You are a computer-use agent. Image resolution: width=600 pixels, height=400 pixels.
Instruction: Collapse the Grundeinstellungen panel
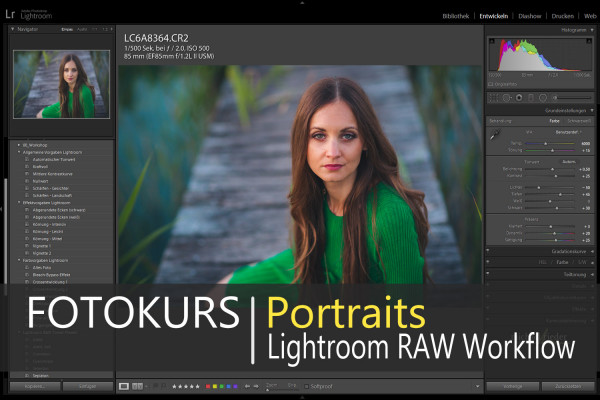tap(592, 111)
